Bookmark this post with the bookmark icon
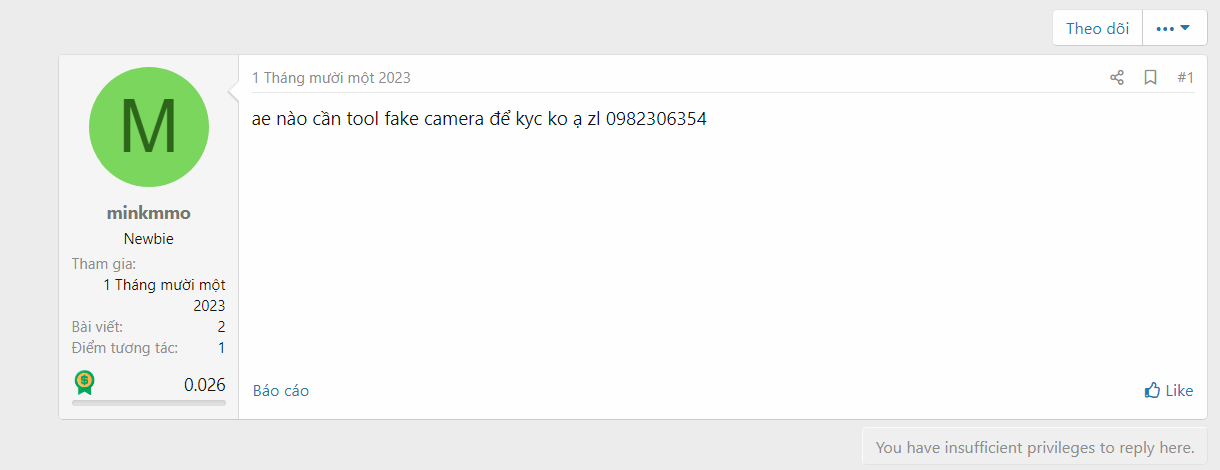The height and width of the screenshot is (470, 1220). pyautogui.click(x=1150, y=78)
